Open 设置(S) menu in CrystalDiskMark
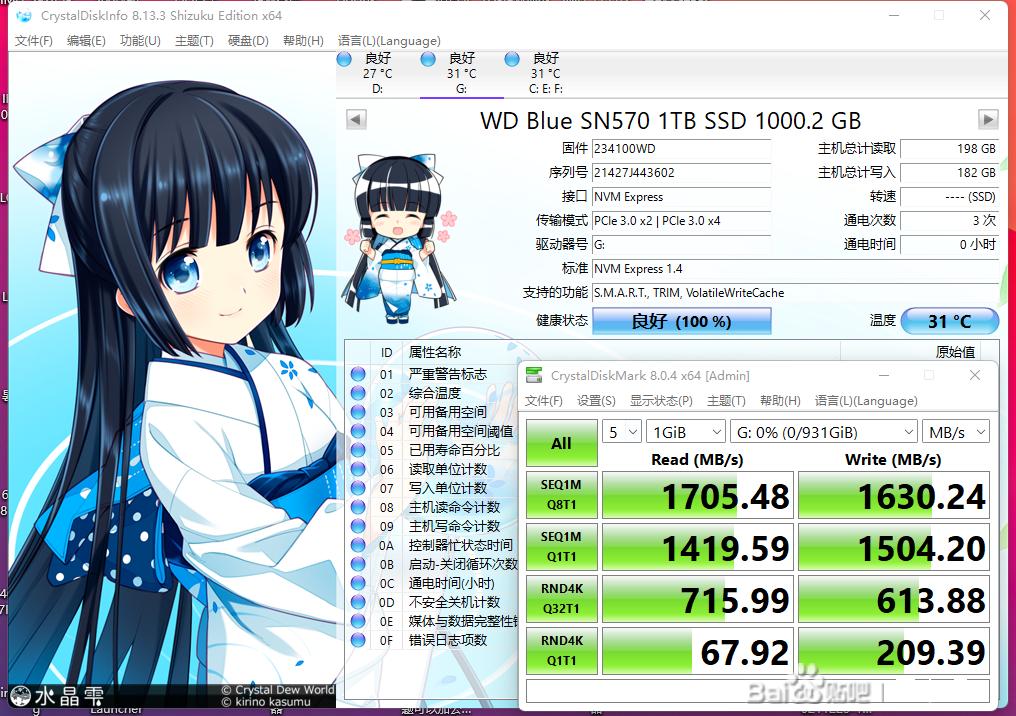Screen dimensions: 1016x716 click(x=596, y=401)
